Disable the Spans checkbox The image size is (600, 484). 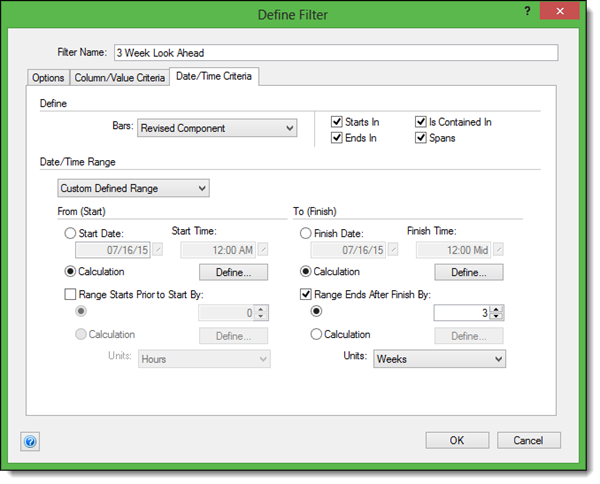click(x=421, y=138)
